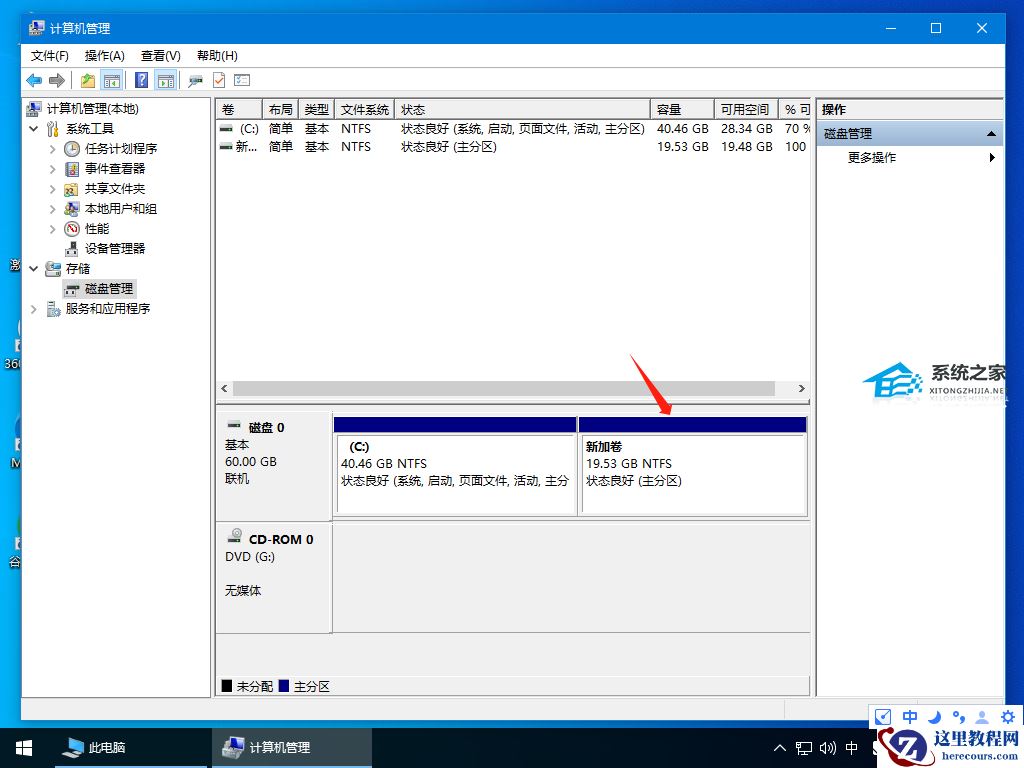1024x768 pixels.
Task: Collapse the 系统工具 tree node
Action: point(34,129)
